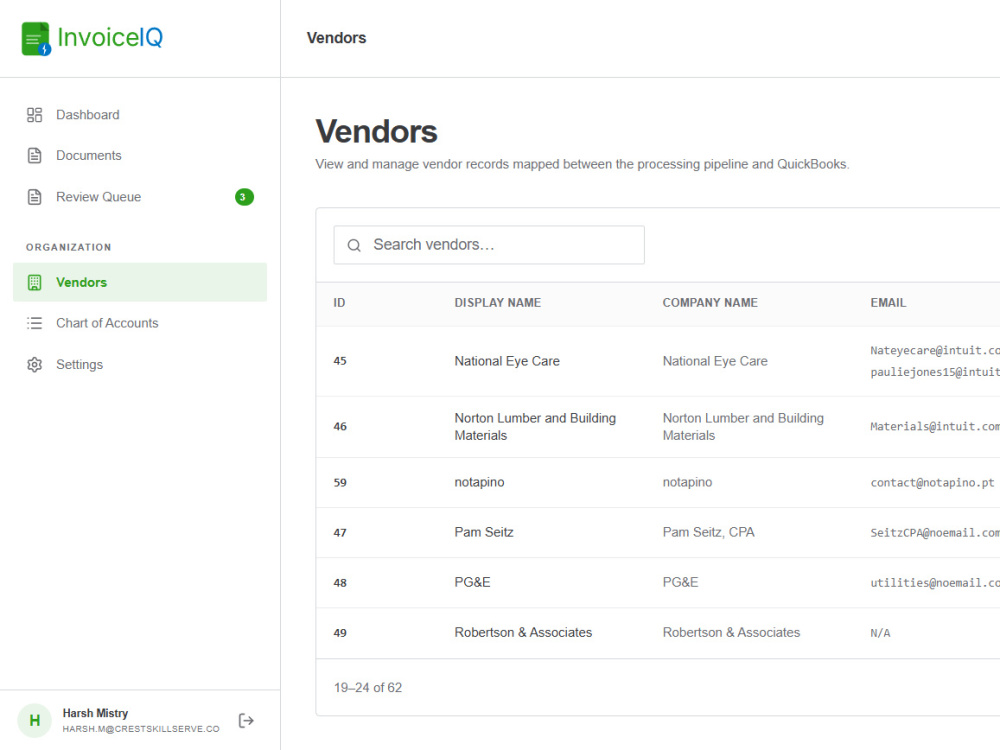Open Chart of Accounts
The height and width of the screenshot is (750, 1000).
coord(140,323)
